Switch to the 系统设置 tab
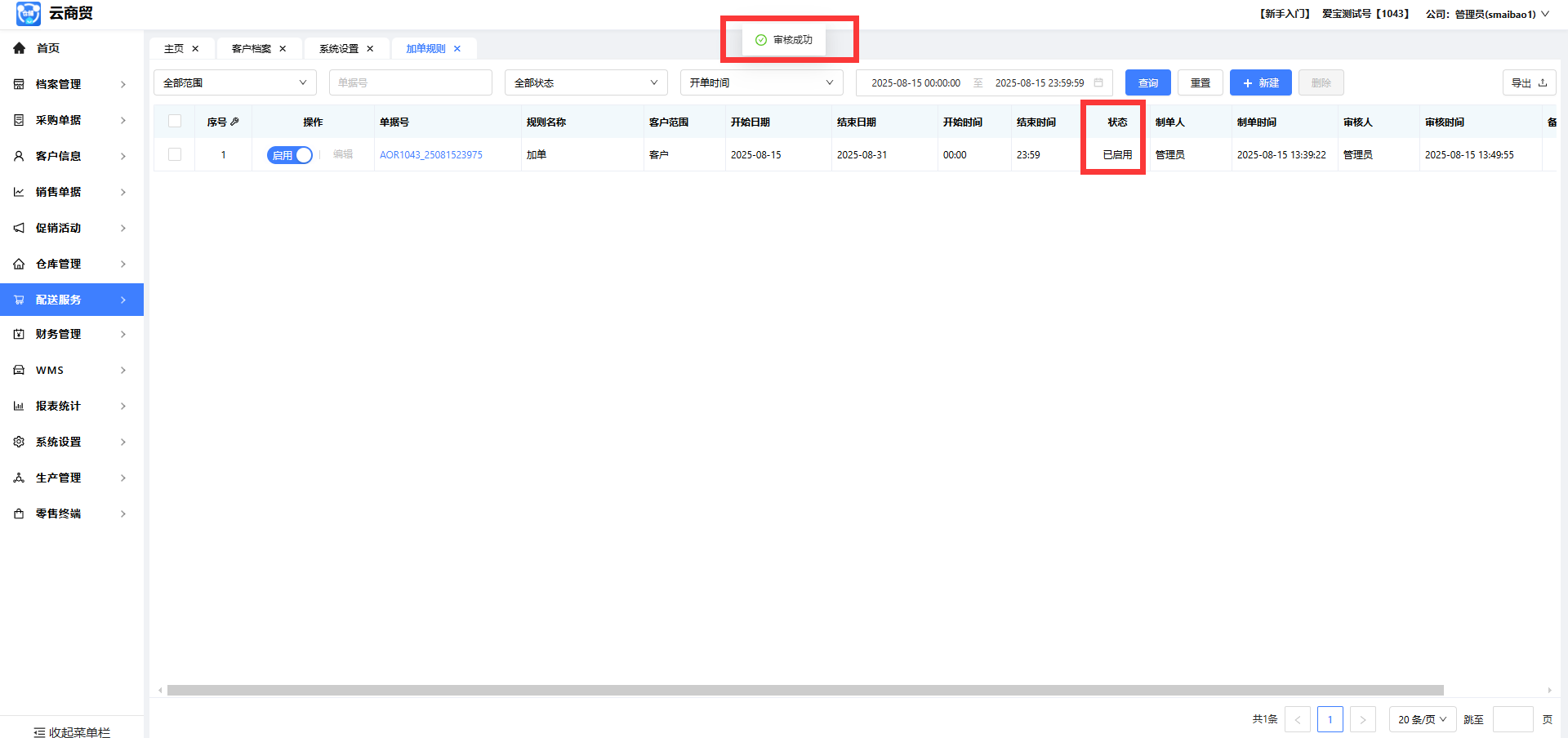Viewport: 1568px width, 738px height. [339, 49]
